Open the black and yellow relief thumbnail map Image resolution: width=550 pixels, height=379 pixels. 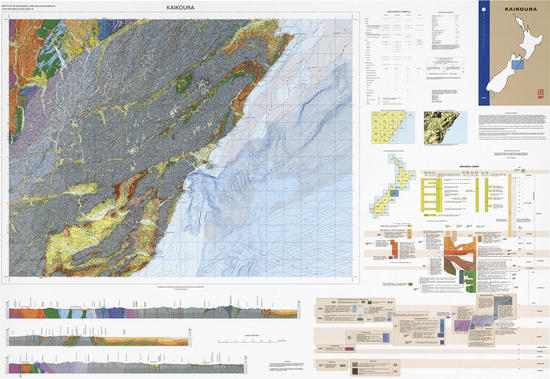(x=445, y=128)
